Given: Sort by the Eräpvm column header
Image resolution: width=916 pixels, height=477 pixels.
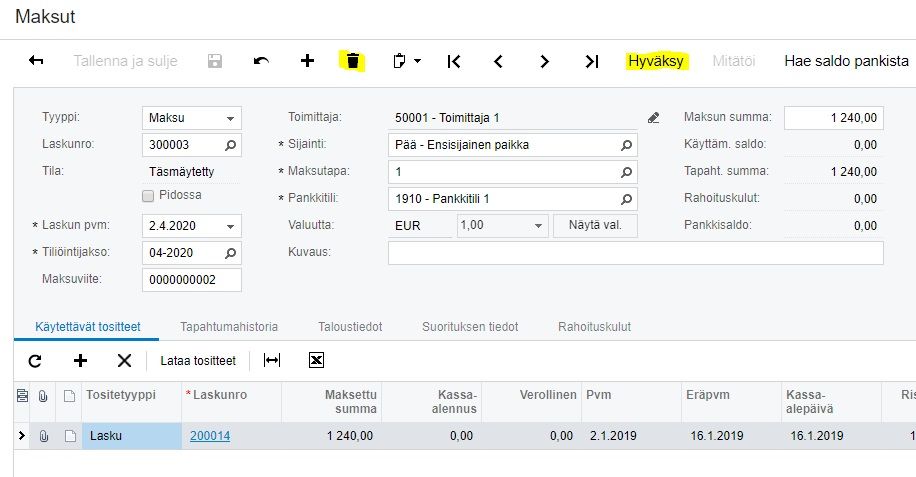Looking at the screenshot, I should [707, 395].
